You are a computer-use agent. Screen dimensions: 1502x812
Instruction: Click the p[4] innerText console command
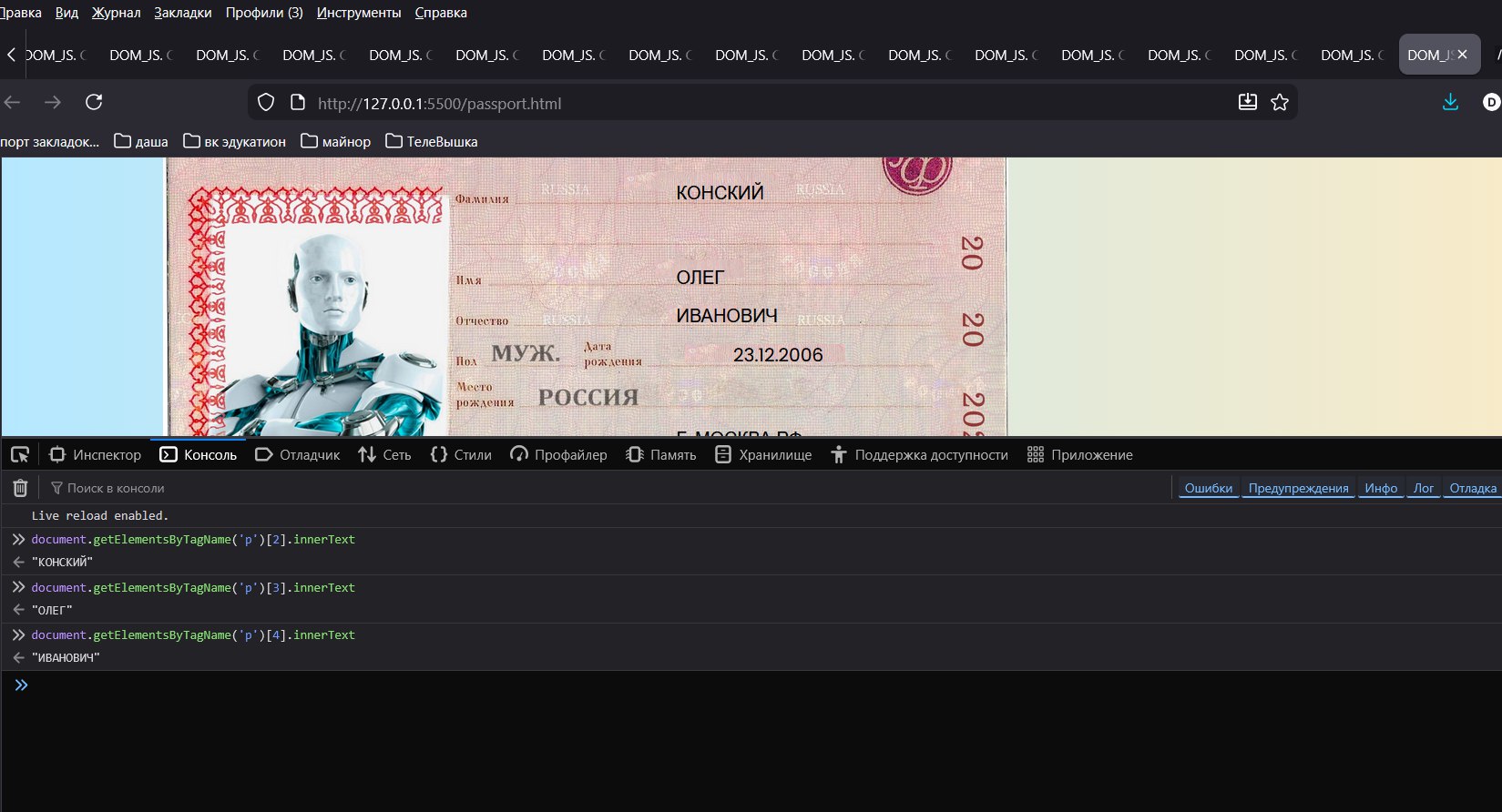click(193, 635)
